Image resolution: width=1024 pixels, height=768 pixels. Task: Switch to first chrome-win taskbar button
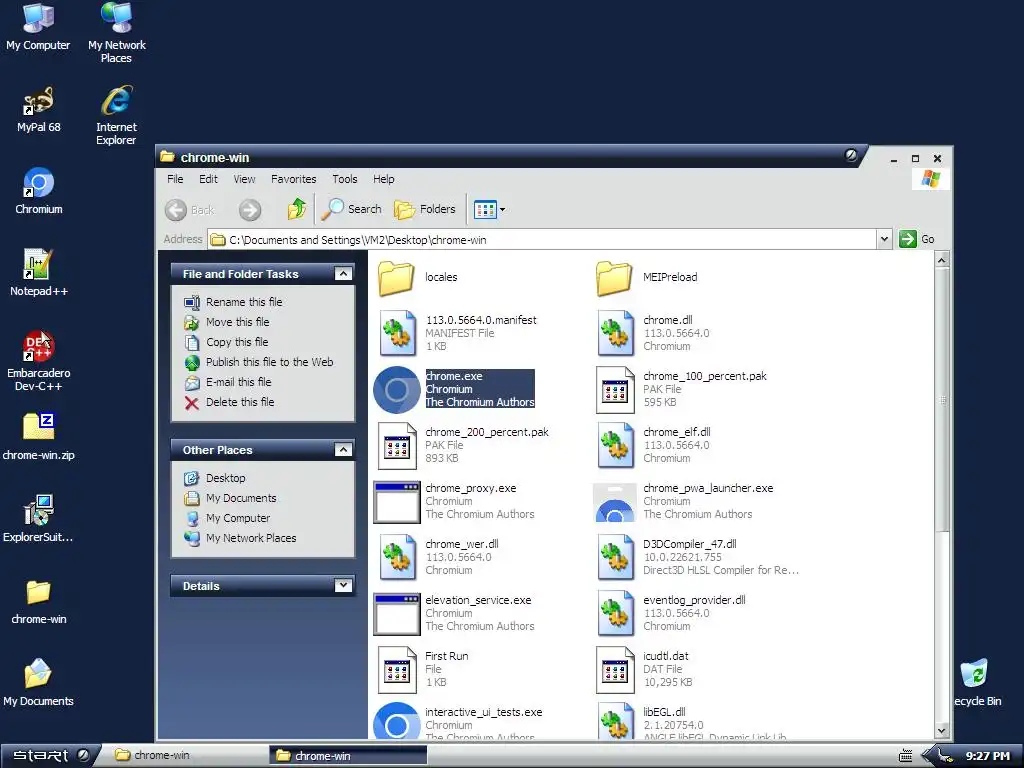pos(187,756)
